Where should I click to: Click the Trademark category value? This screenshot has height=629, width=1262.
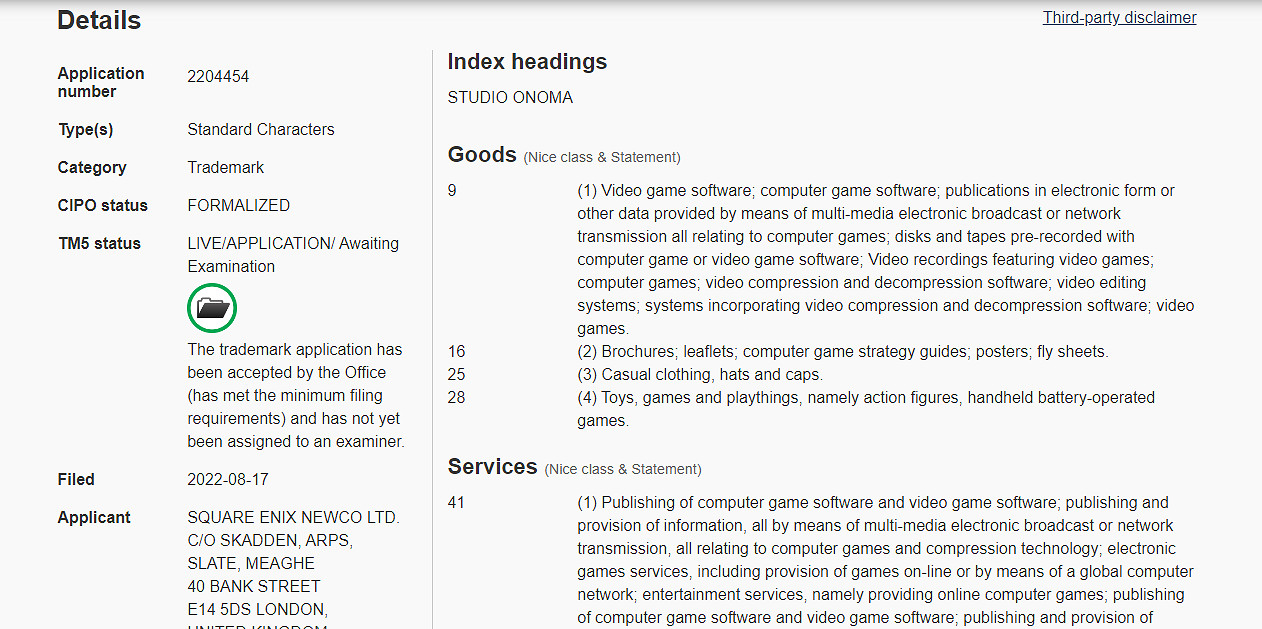pyautogui.click(x=226, y=167)
